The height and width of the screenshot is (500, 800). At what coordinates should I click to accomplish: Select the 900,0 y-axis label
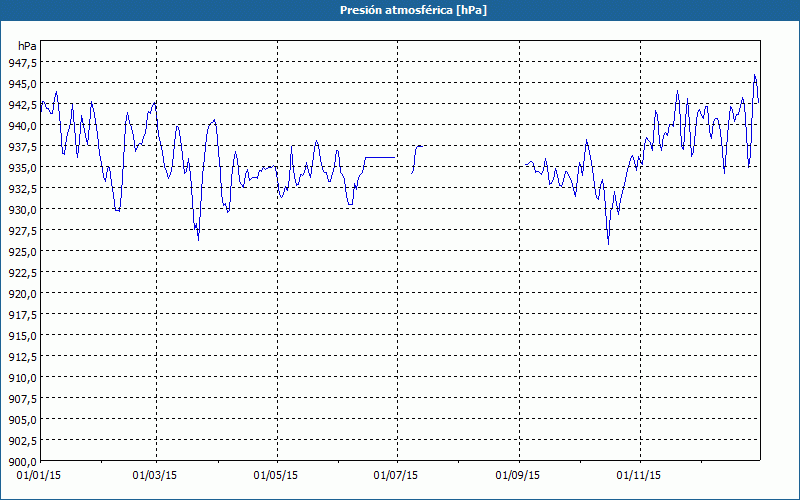click(22, 462)
